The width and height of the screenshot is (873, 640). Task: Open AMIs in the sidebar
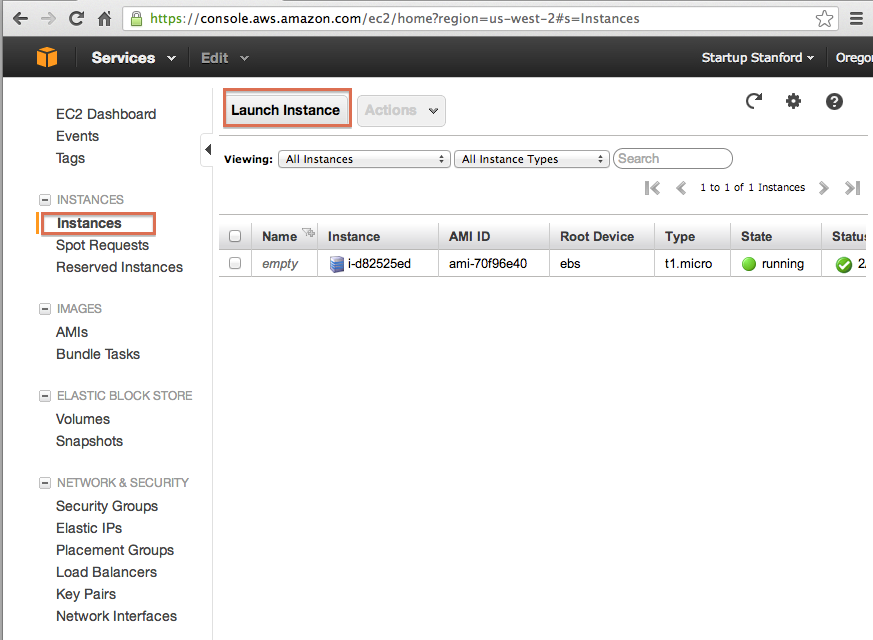pyautogui.click(x=72, y=332)
